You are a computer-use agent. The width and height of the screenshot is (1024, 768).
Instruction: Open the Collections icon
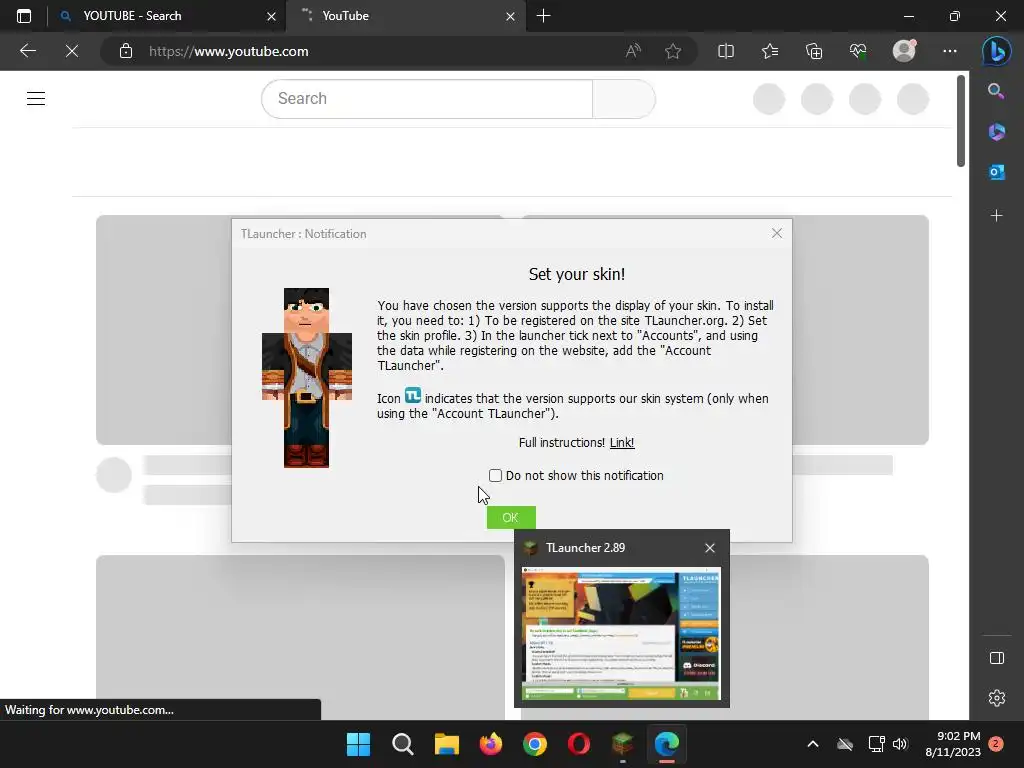click(x=814, y=51)
